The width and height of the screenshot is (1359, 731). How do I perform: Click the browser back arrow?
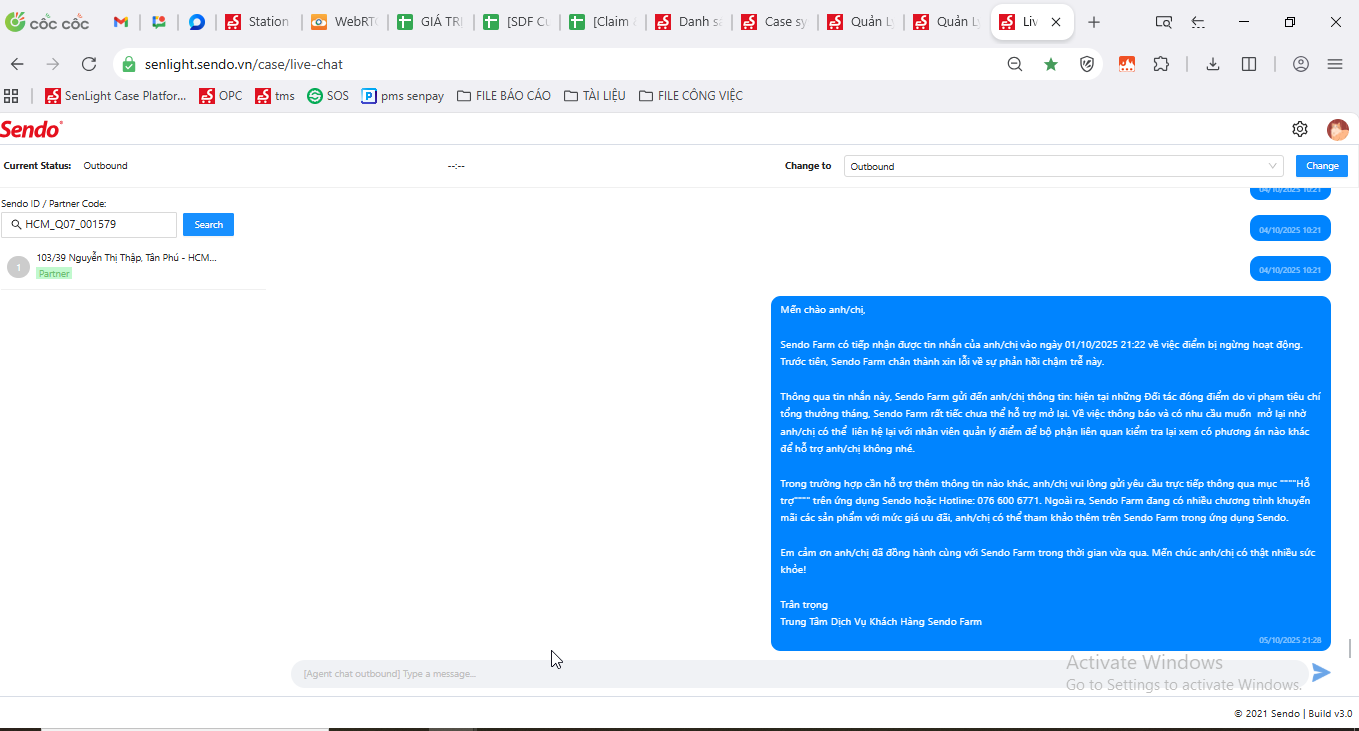17,64
